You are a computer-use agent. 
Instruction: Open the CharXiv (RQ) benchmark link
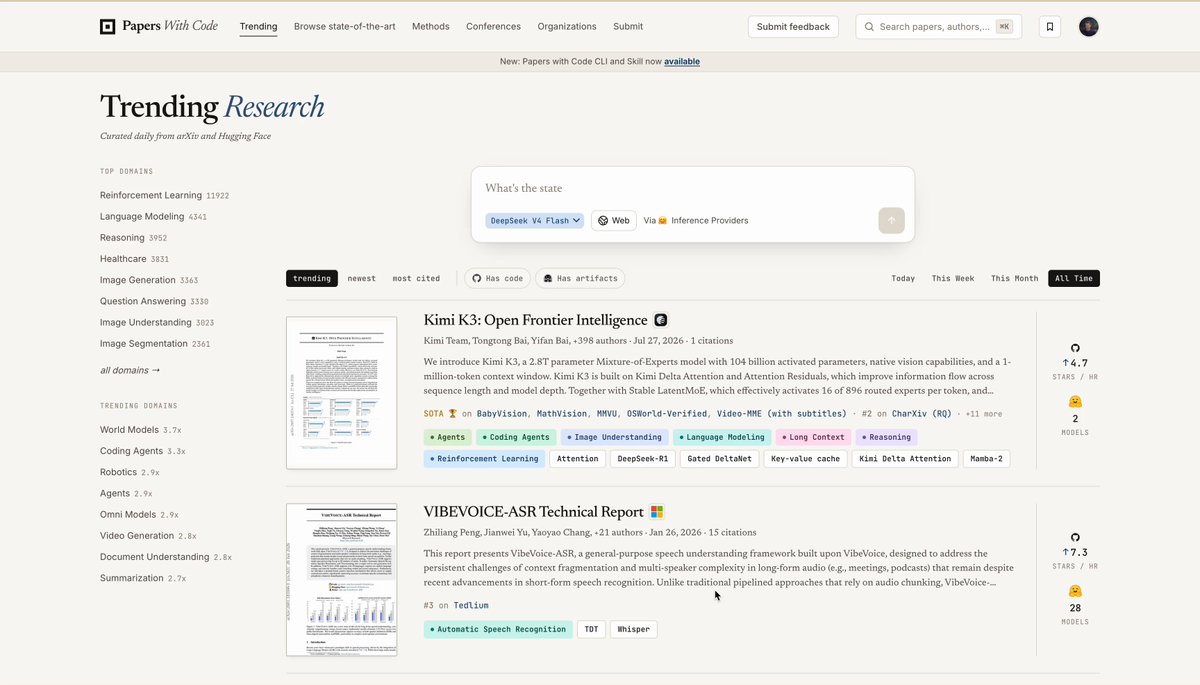click(x=922, y=413)
